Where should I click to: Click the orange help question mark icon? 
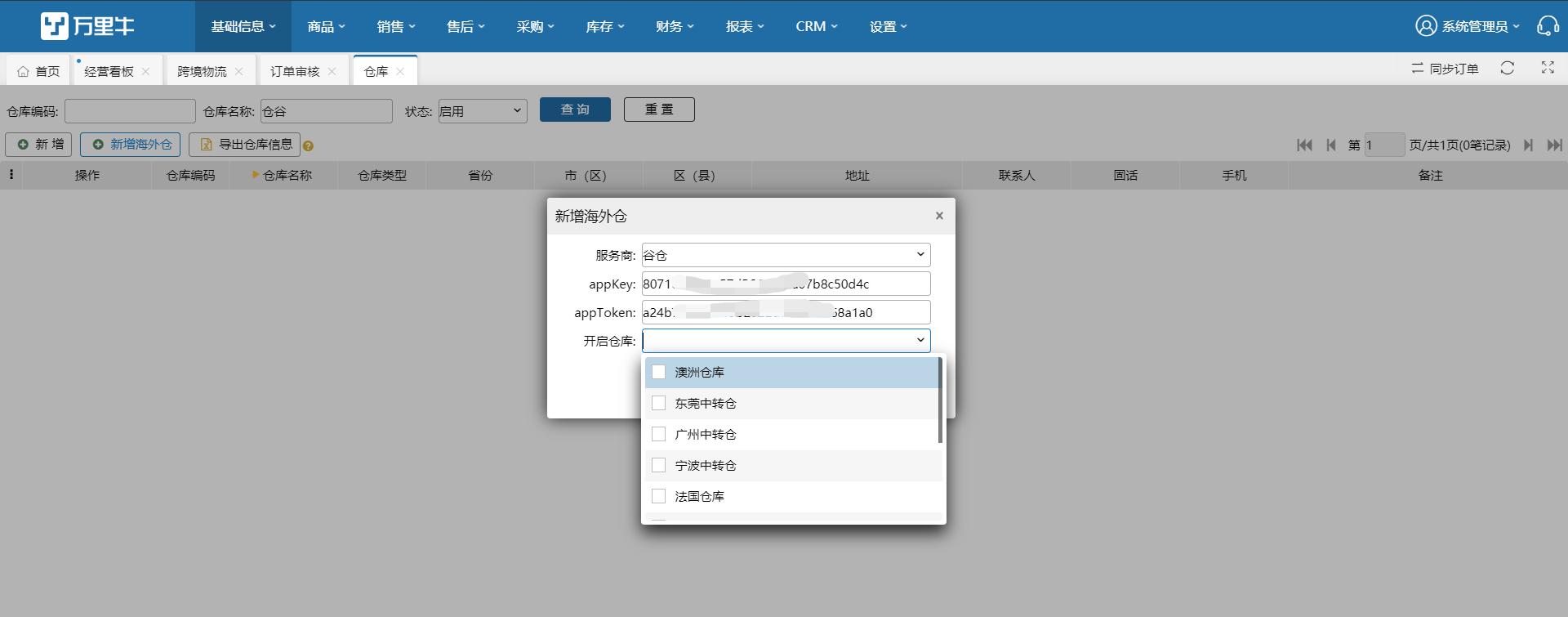308,146
